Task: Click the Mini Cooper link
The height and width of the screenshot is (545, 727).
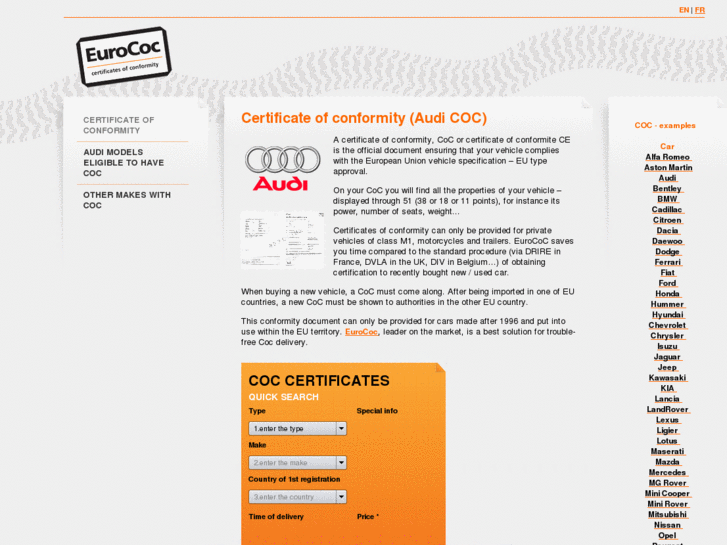Action: click(x=668, y=494)
